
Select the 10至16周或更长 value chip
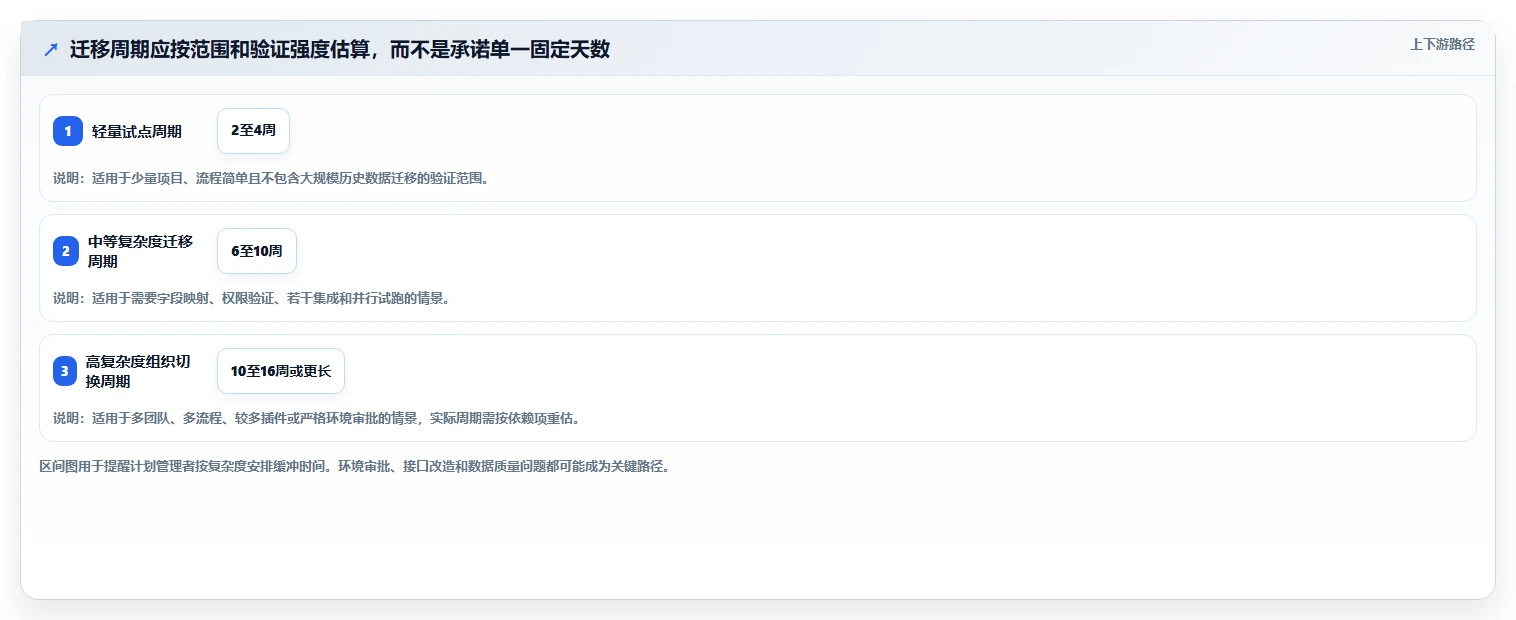pyautogui.click(x=281, y=371)
